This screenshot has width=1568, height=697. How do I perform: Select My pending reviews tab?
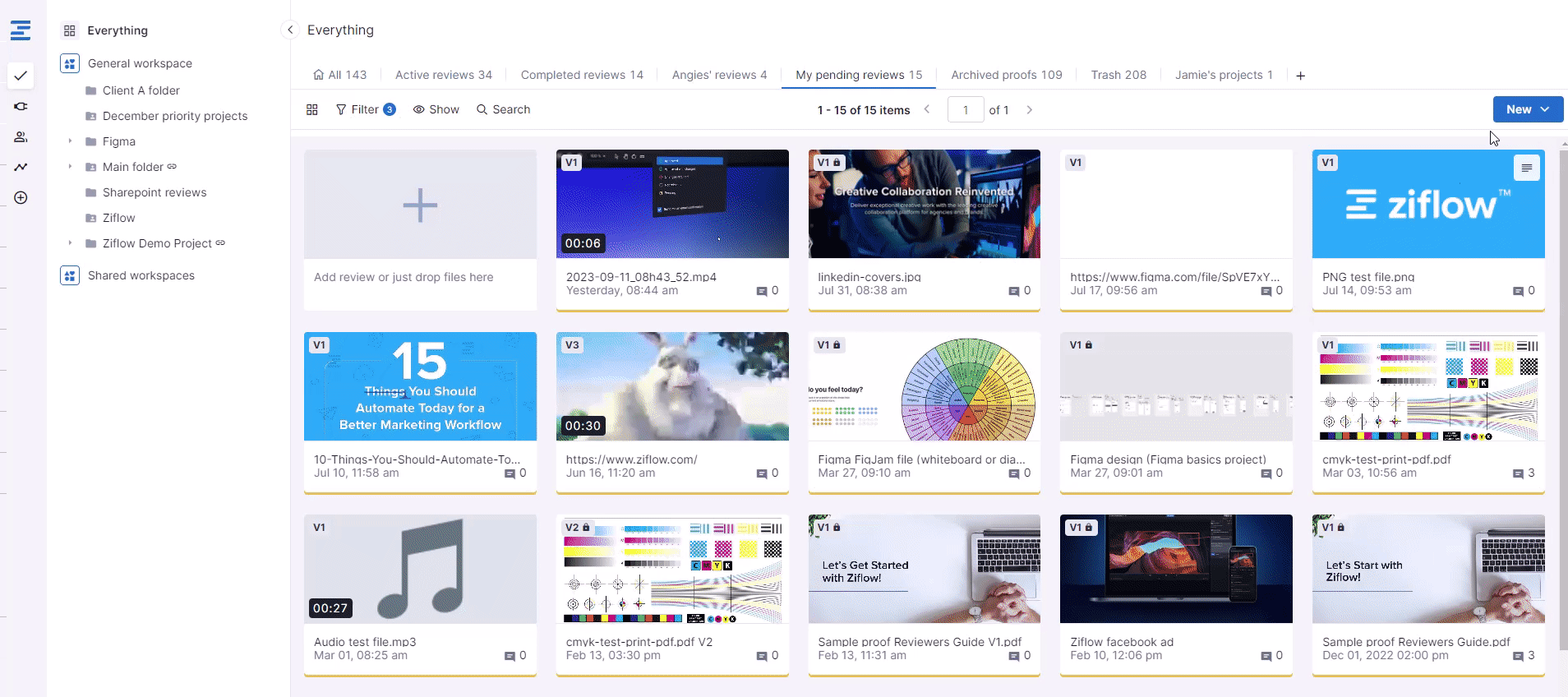click(859, 75)
